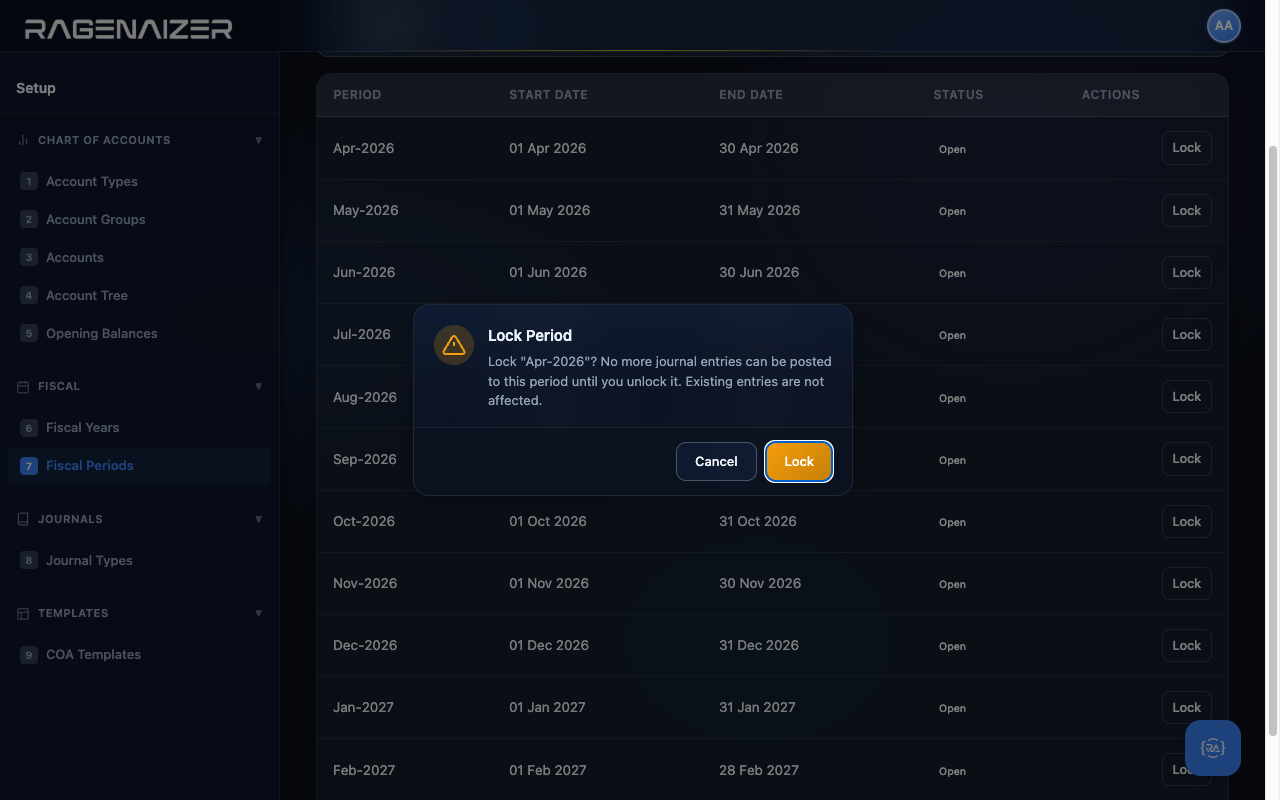Image resolution: width=1280 pixels, height=800 pixels.
Task: Open COA Templates page
Action: coord(139,654)
